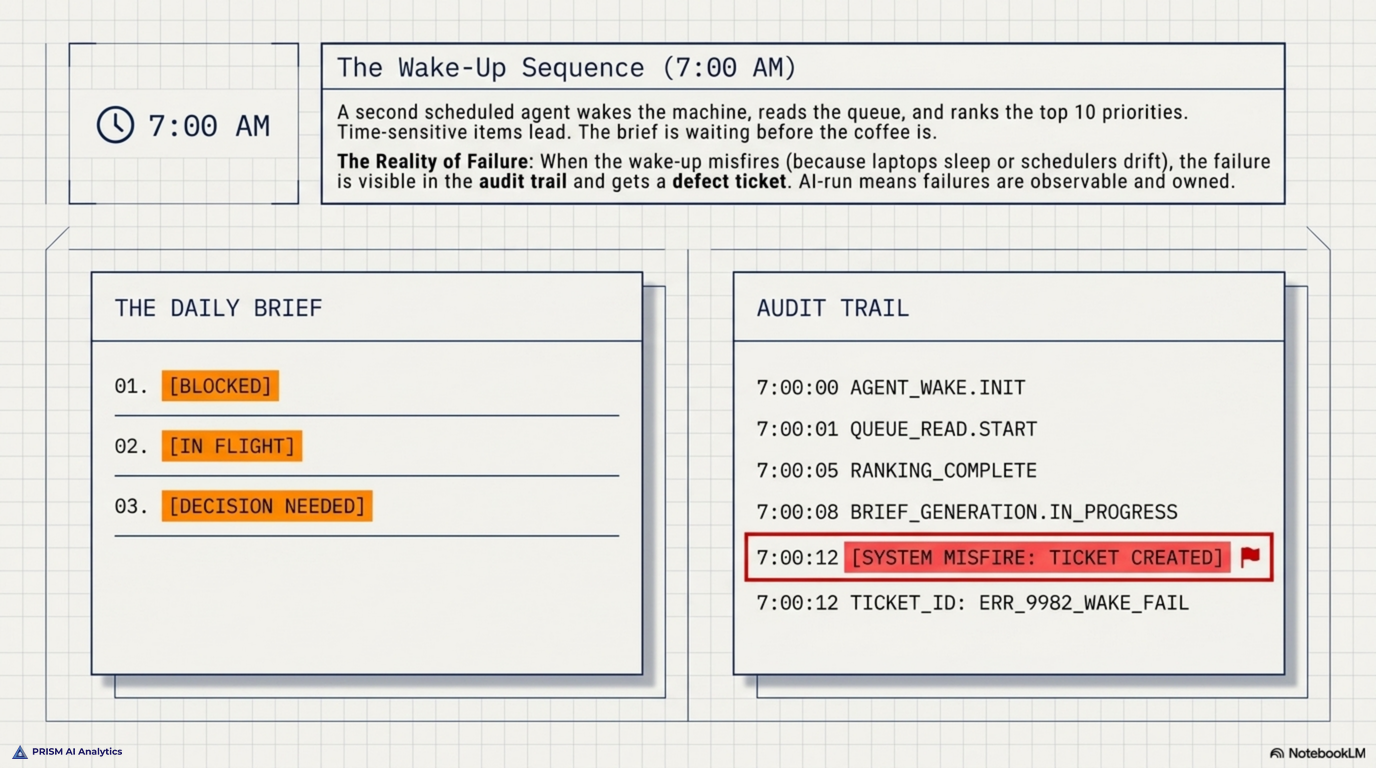Click the PRISM AI Analytics triangle logo
Image resolution: width=1376 pixels, height=768 pixels.
19,752
